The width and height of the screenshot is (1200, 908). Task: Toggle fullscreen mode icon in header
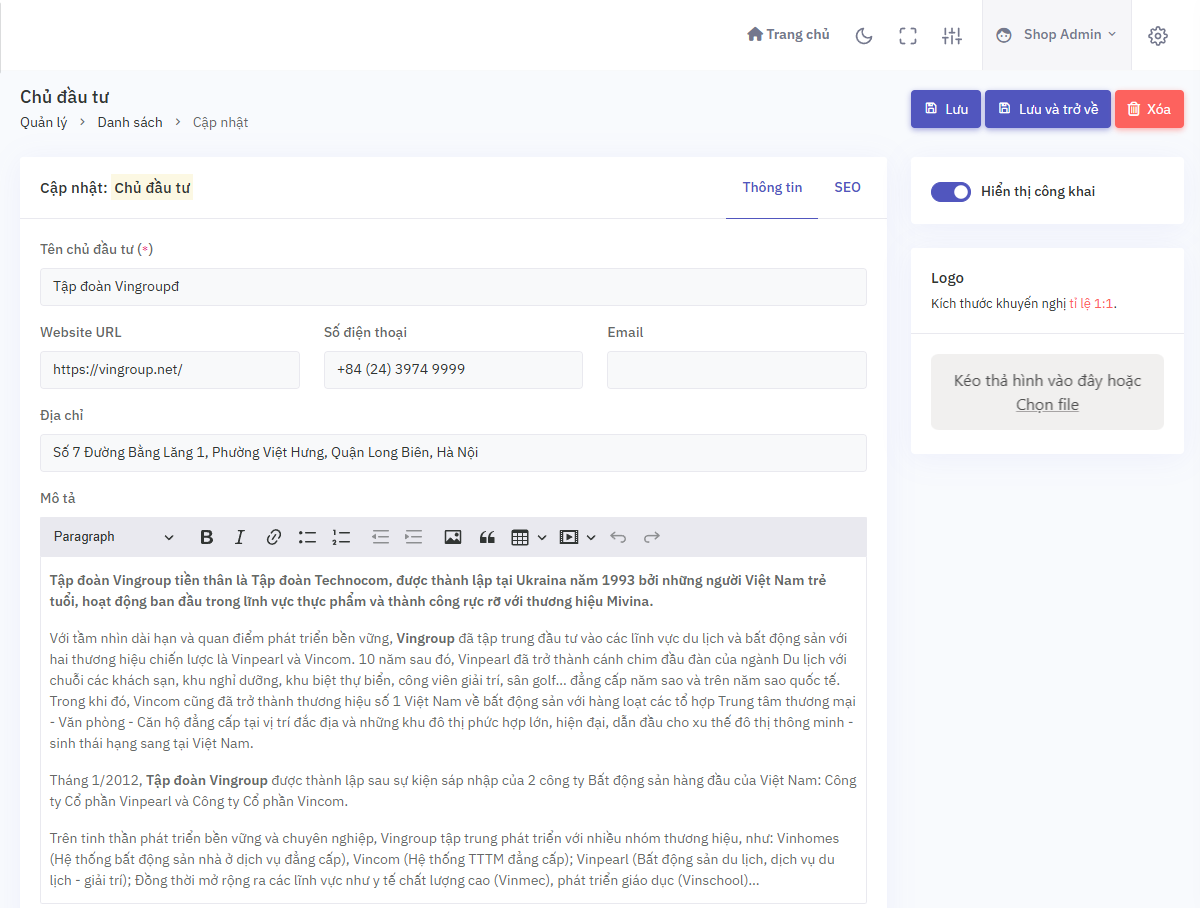click(908, 36)
